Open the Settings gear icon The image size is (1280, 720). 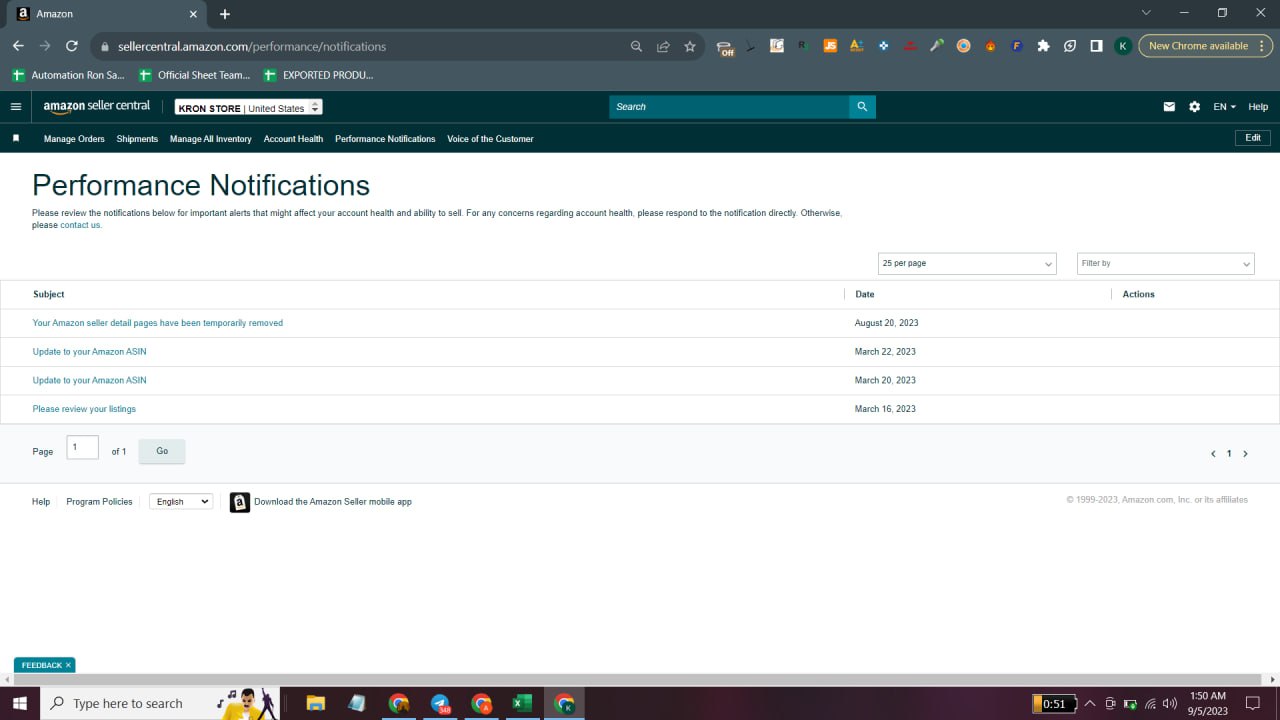pos(1194,107)
